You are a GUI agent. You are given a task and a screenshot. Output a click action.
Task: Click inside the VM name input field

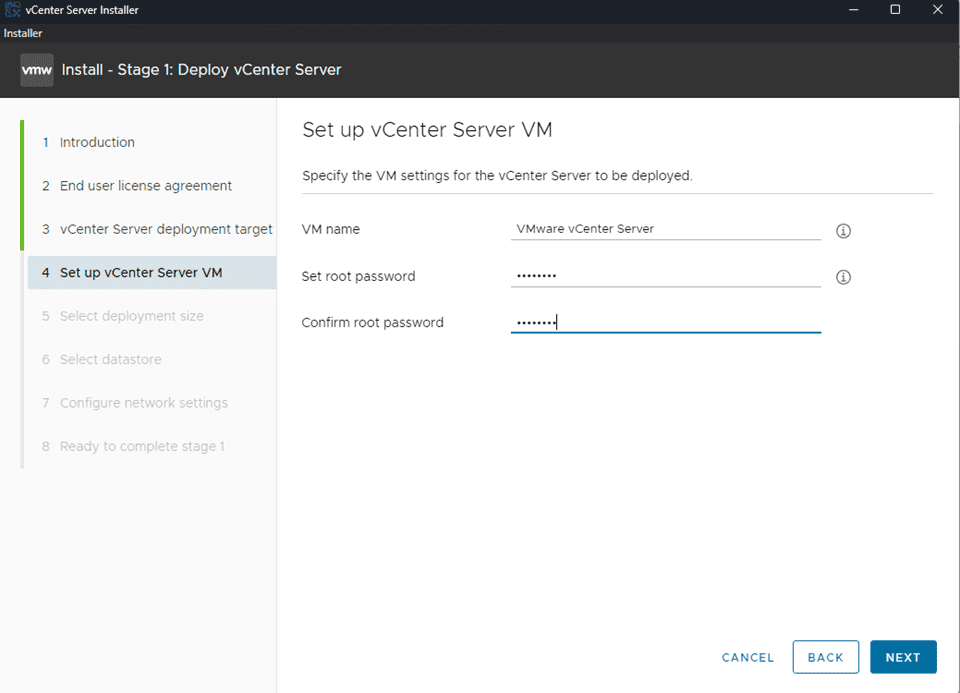pyautogui.click(x=665, y=229)
